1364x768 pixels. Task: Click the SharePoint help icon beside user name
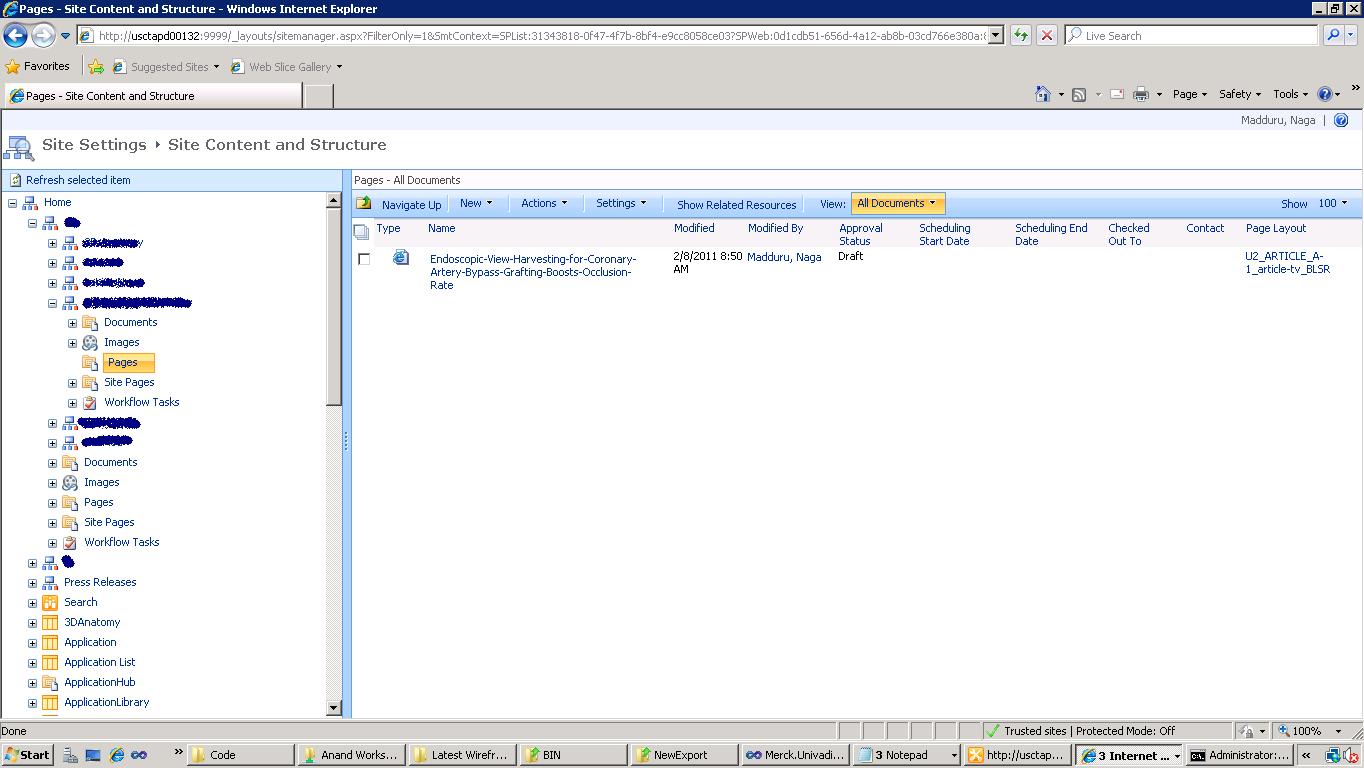tap(1341, 120)
